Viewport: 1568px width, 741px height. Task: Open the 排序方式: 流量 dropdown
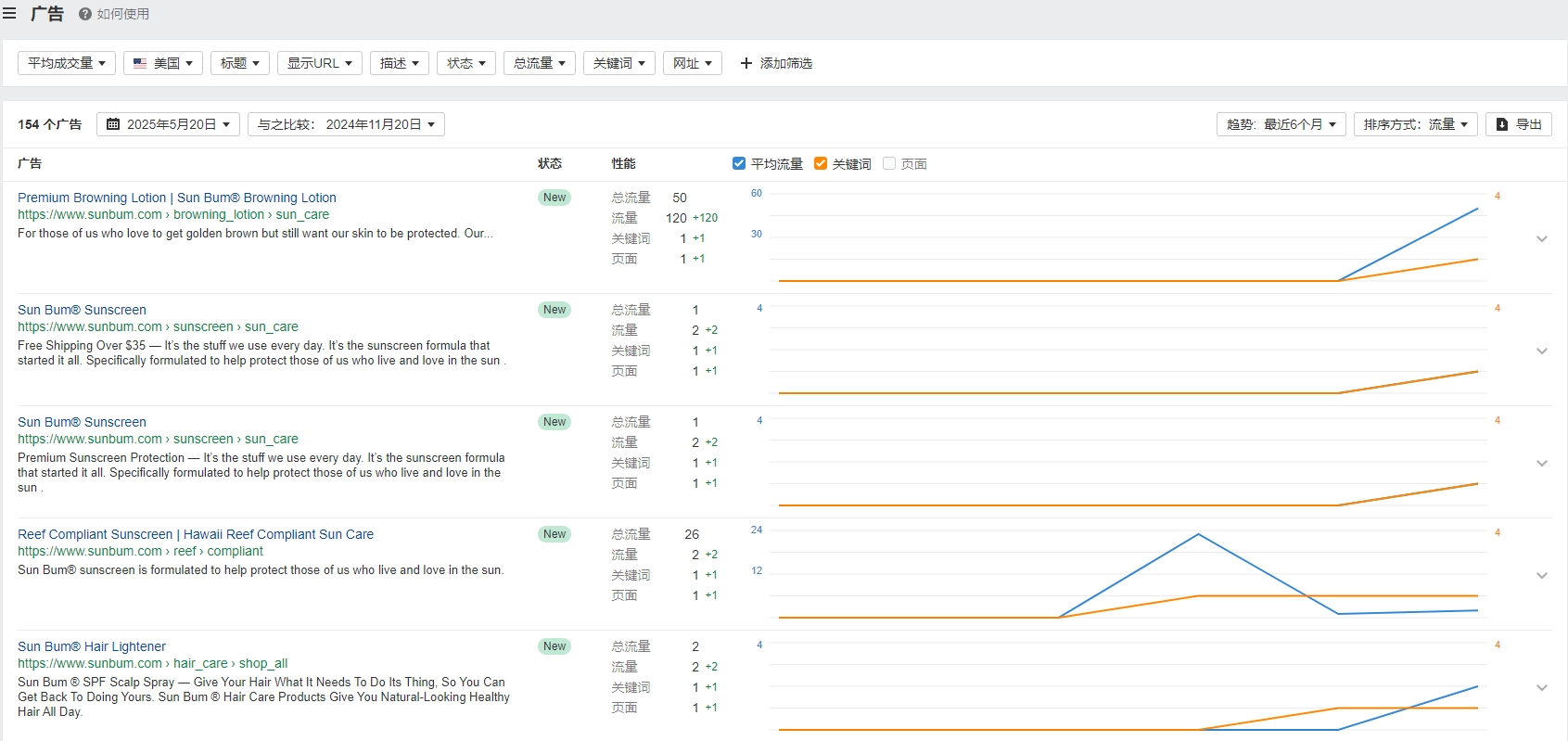pyautogui.click(x=1415, y=124)
